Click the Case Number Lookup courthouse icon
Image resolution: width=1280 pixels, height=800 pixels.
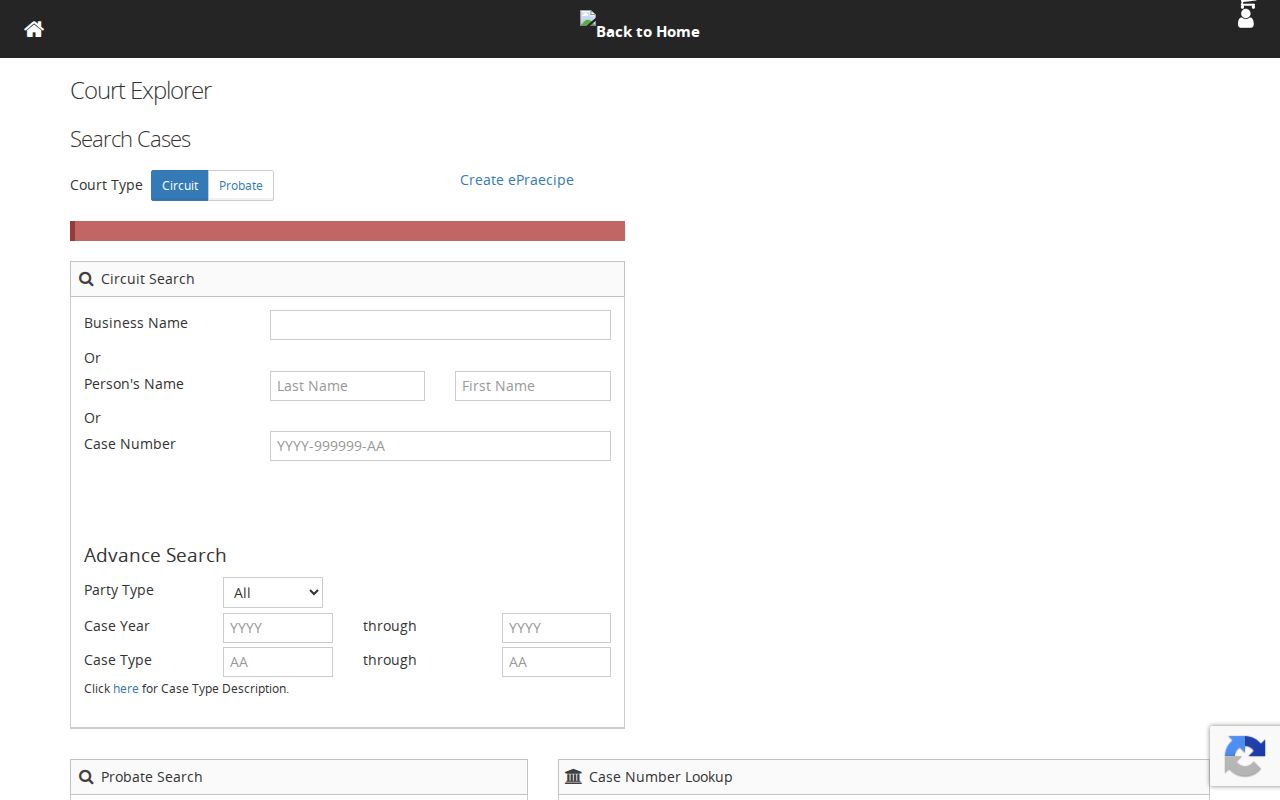pos(573,777)
